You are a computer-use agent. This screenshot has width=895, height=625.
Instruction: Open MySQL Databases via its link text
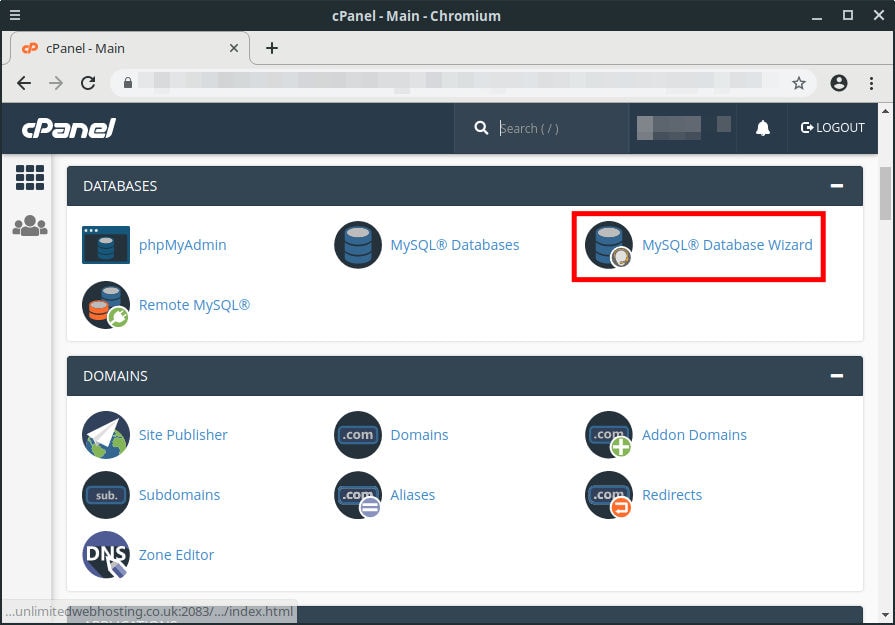pyautogui.click(x=455, y=244)
